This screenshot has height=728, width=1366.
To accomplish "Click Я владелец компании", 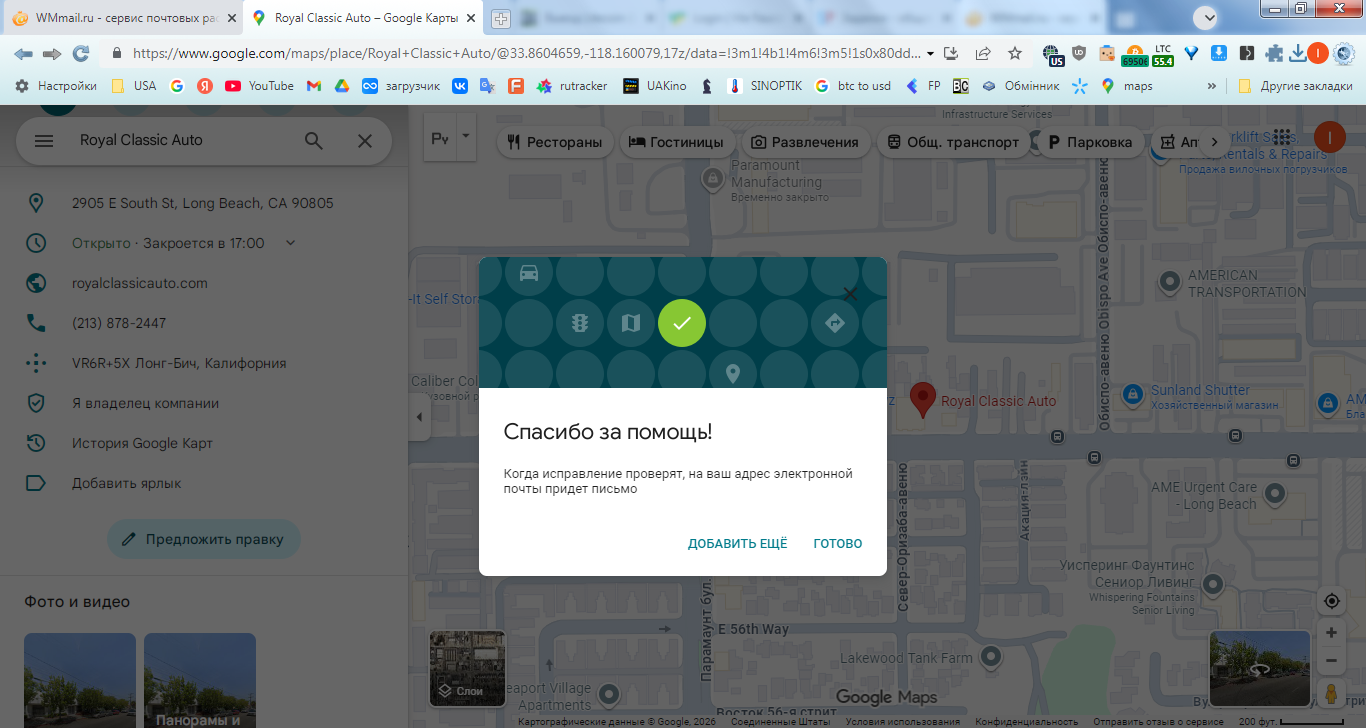I will (x=145, y=403).
